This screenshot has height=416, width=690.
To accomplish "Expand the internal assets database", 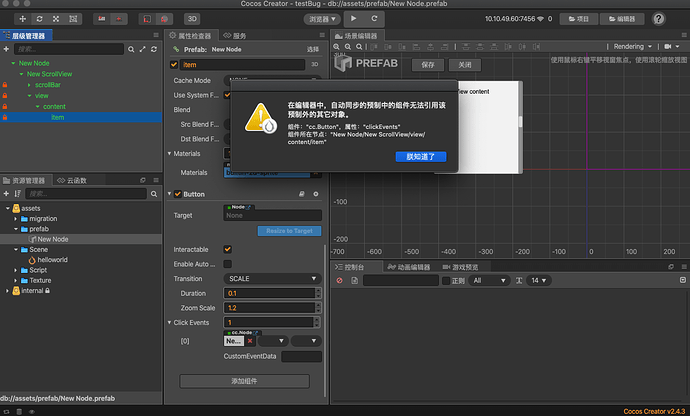I will coord(7,291).
